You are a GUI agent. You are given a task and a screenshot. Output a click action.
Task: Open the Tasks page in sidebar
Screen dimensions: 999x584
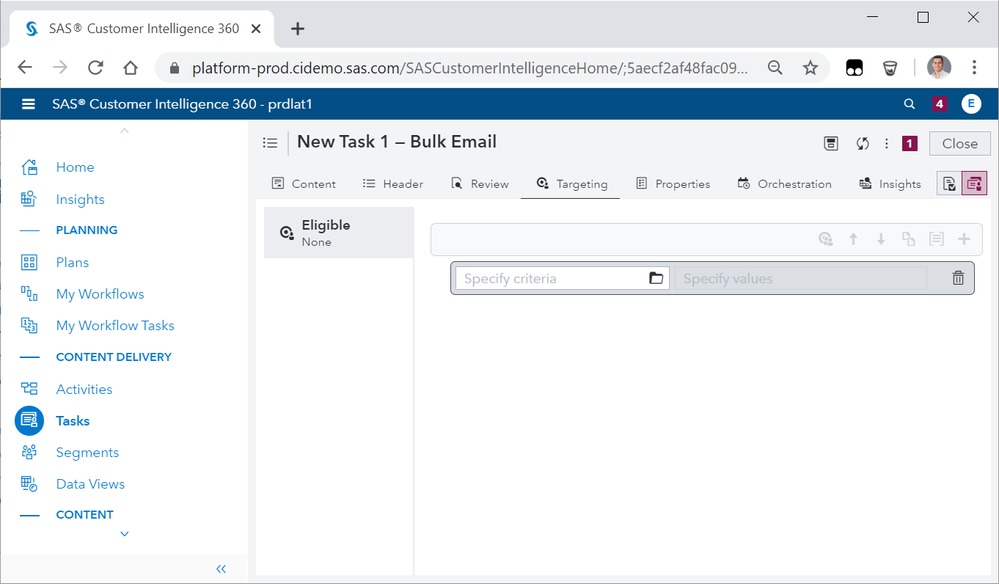[x=73, y=421]
